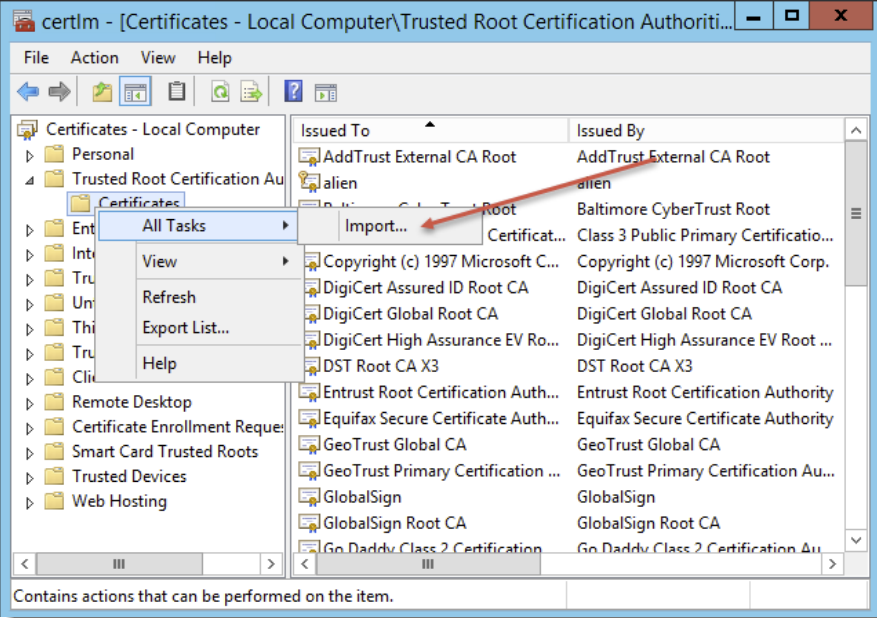Screen dimensions: 877x618
Task: Sort by the Issued To column header
Action: [431, 130]
